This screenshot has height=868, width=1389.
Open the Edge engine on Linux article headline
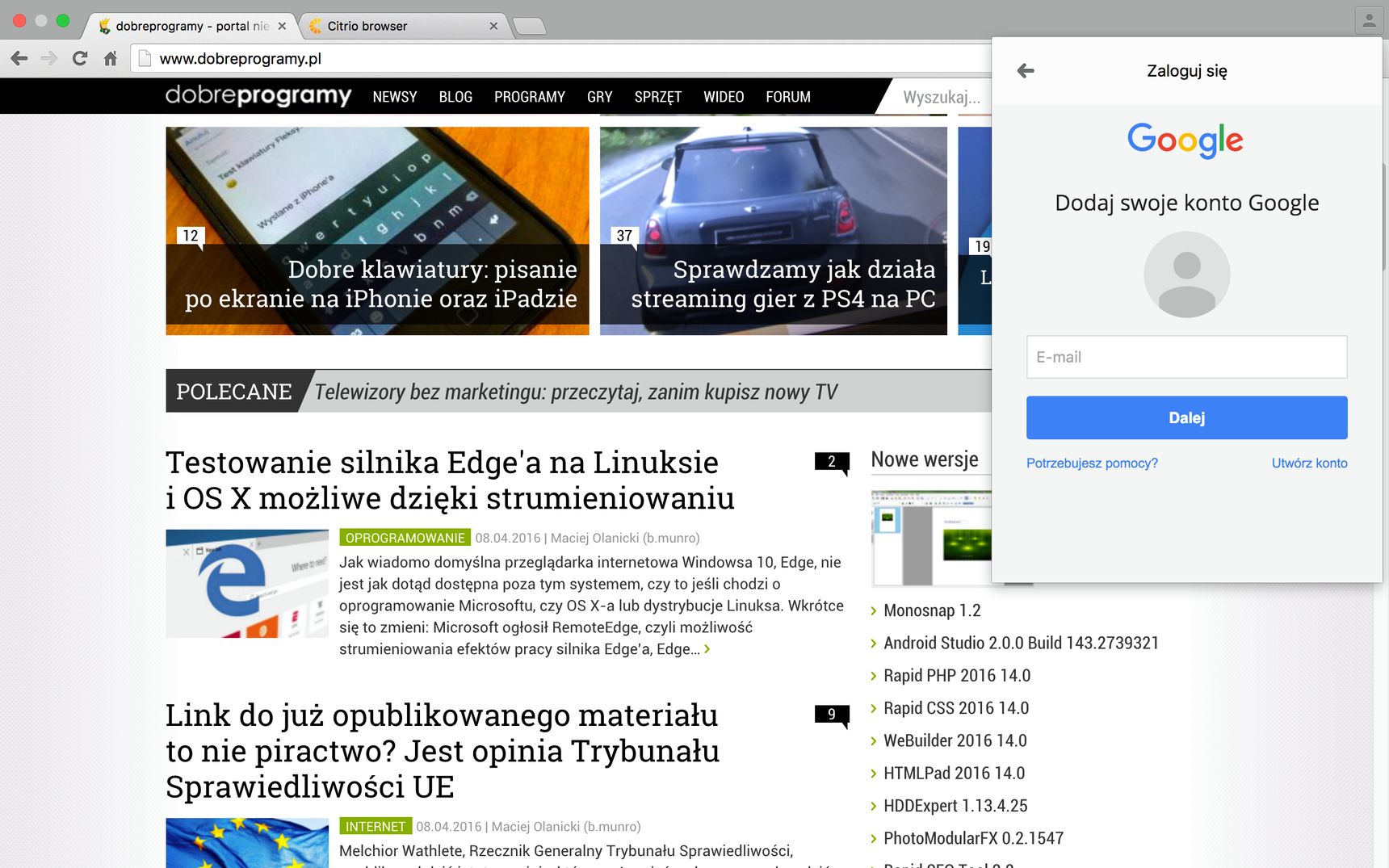pyautogui.click(x=450, y=480)
